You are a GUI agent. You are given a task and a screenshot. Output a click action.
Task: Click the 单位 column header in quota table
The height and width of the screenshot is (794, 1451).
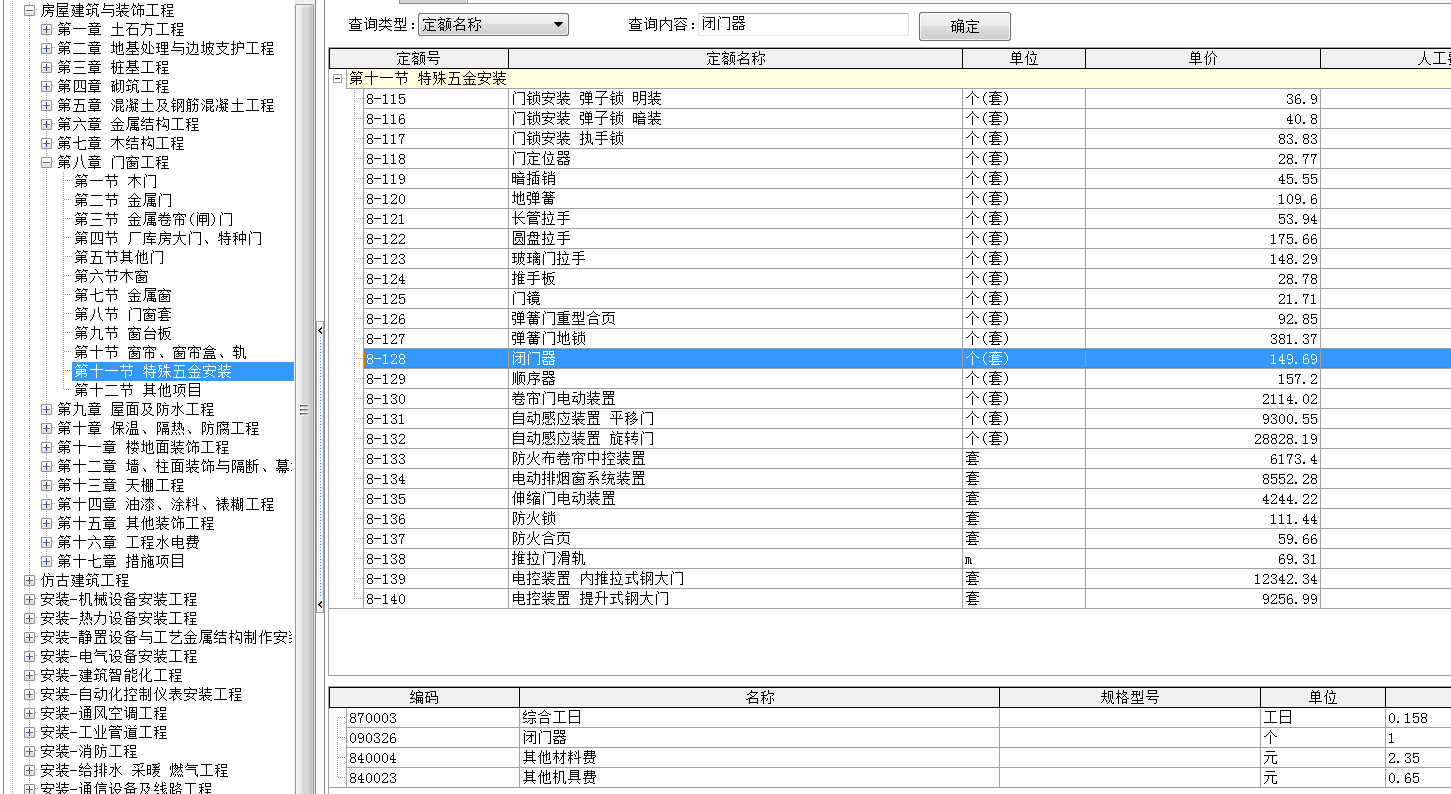click(x=1024, y=59)
